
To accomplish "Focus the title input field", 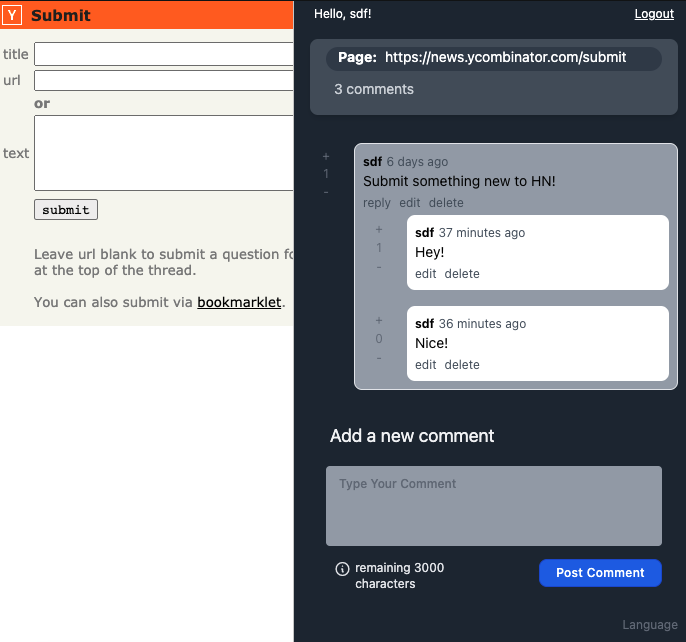I will click(x=164, y=54).
